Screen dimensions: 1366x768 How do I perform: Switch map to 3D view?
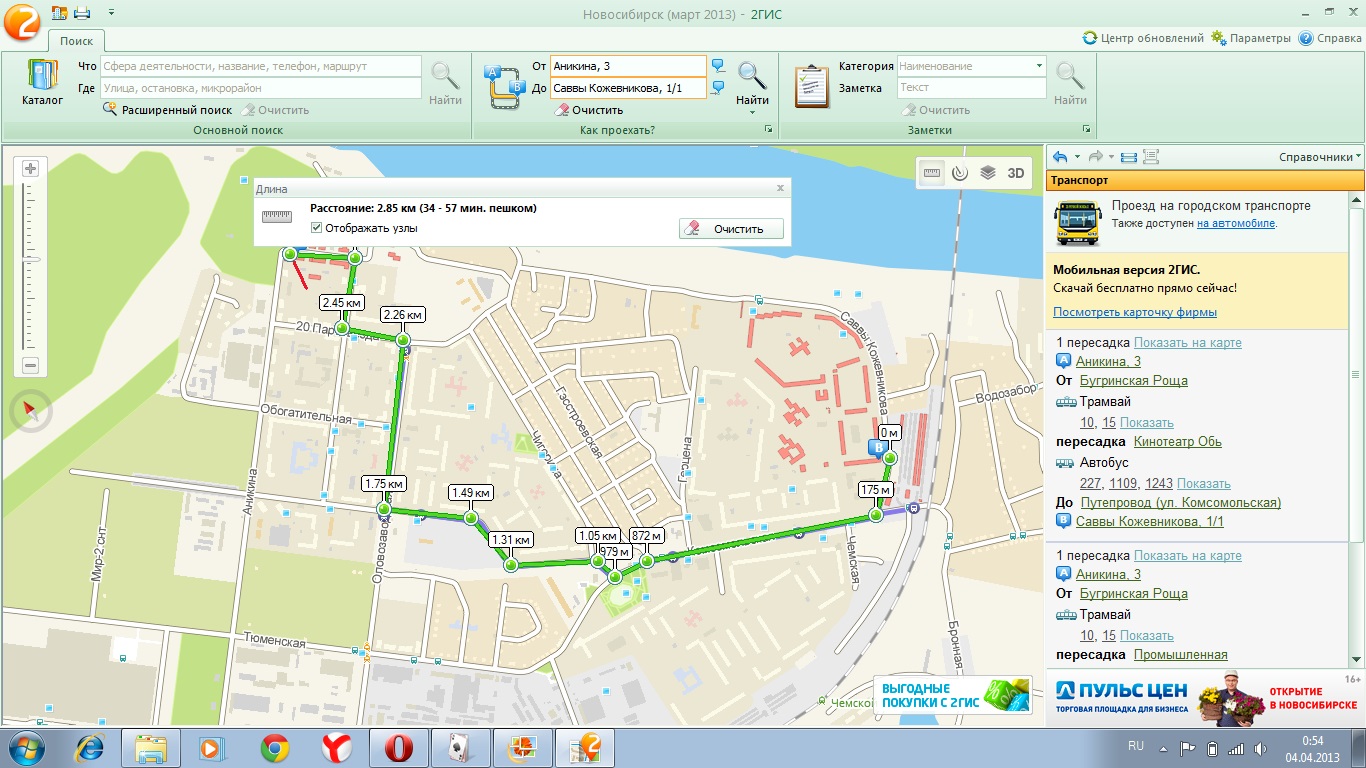click(x=1016, y=173)
